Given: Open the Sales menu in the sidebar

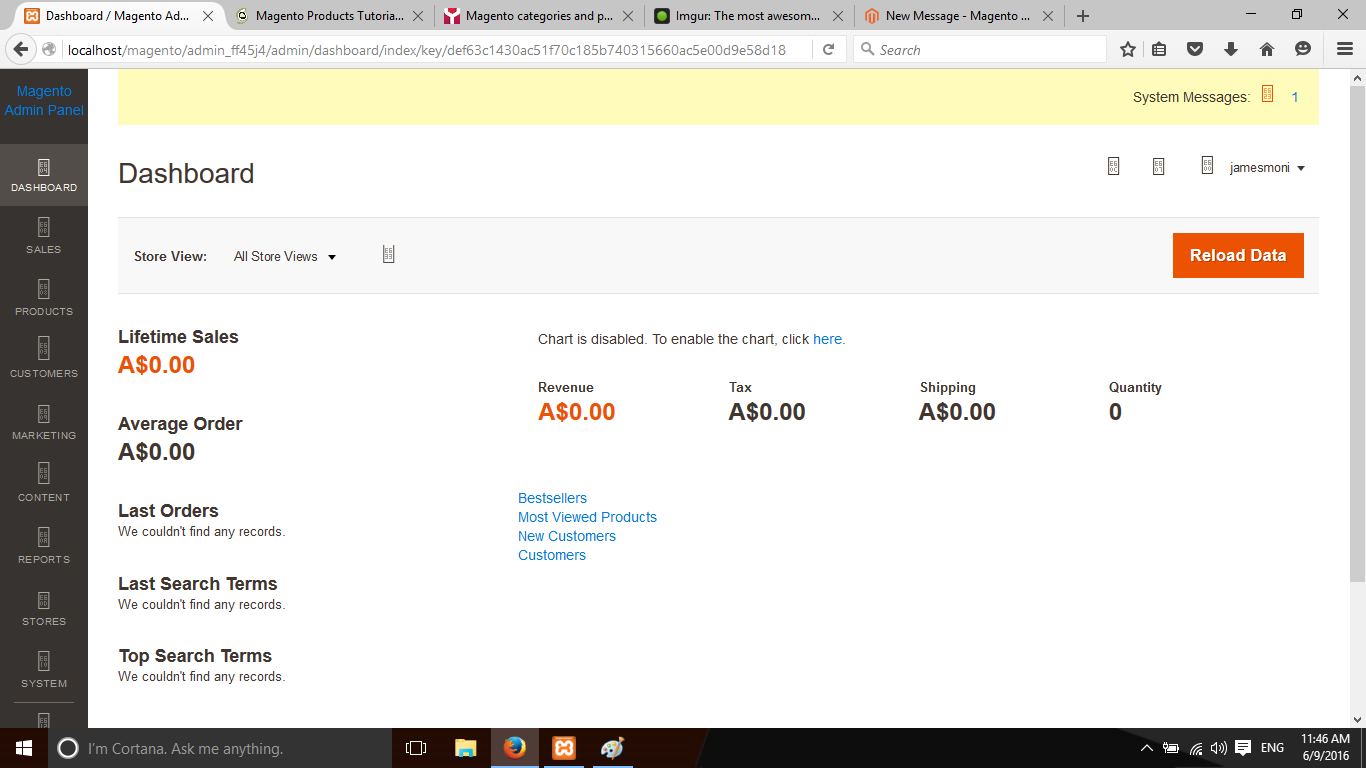Looking at the screenshot, I should [44, 237].
